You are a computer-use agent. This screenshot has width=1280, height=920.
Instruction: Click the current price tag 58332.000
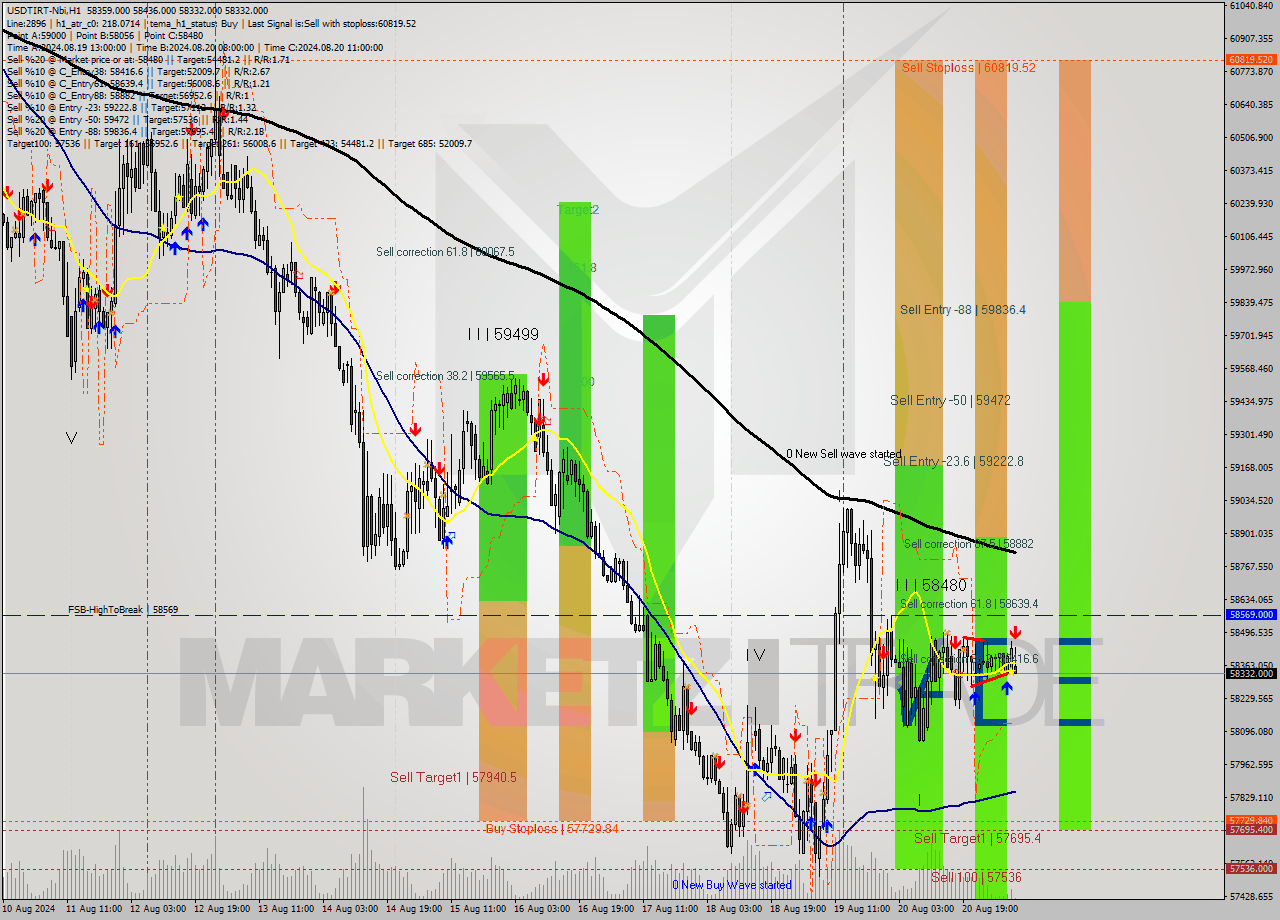point(1251,673)
